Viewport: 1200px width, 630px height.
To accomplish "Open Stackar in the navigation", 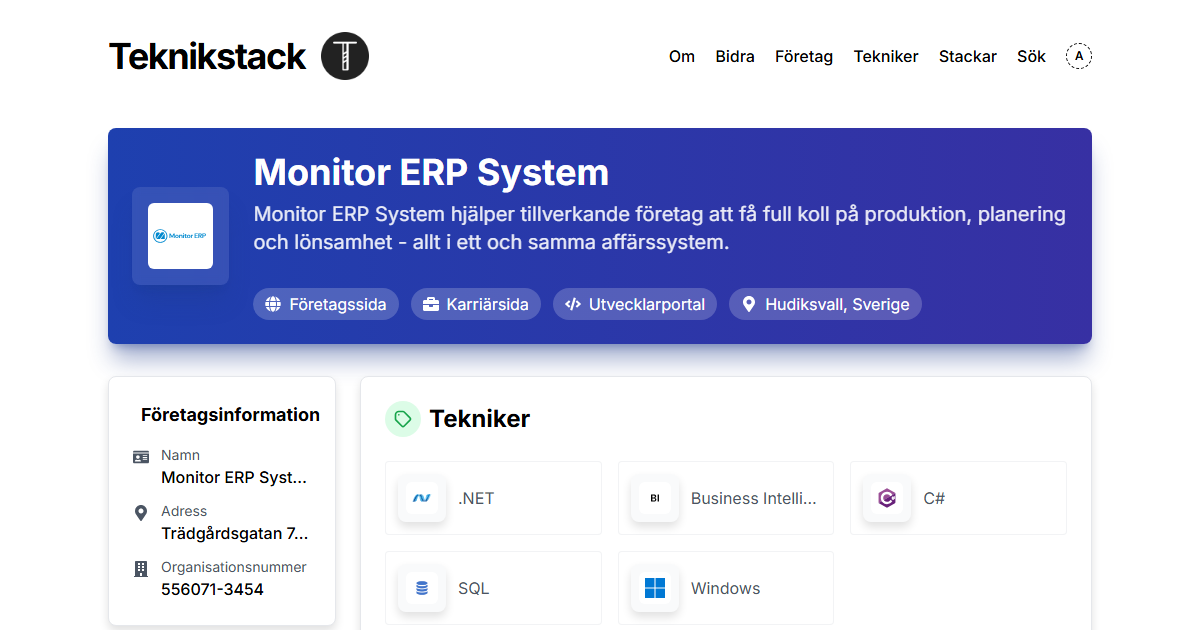I will click(968, 57).
